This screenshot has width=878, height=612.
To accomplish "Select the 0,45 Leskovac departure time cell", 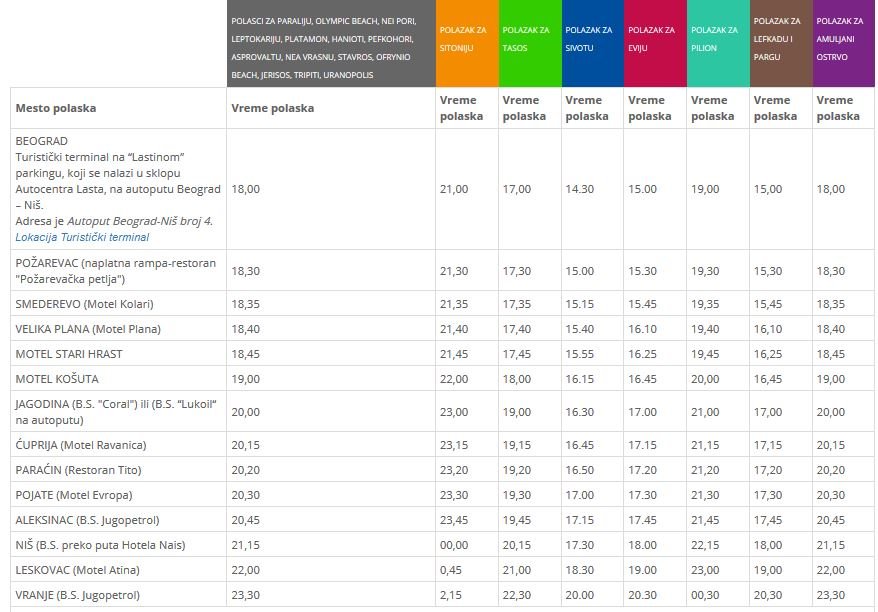I will [x=450, y=570].
